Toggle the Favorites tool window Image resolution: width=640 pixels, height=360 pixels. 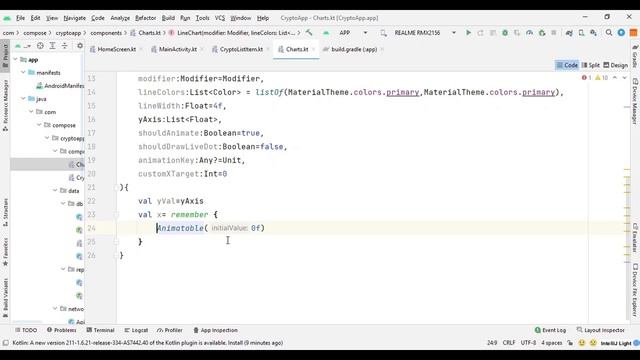(x=5, y=252)
